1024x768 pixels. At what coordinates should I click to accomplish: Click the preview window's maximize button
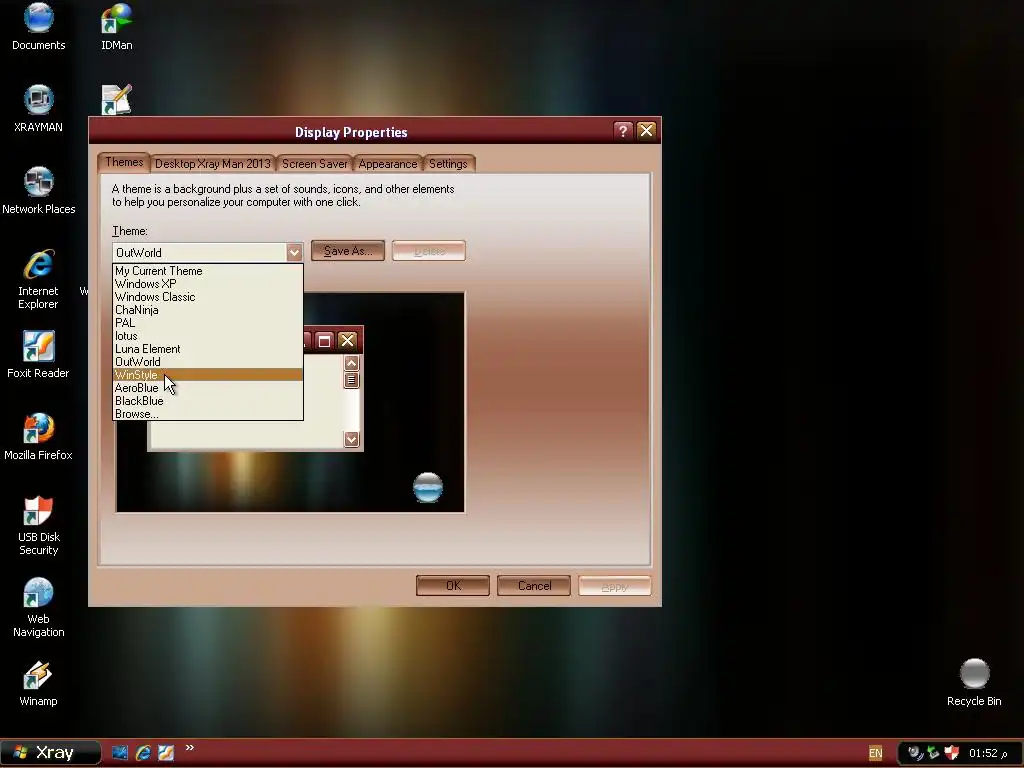[x=325, y=340]
